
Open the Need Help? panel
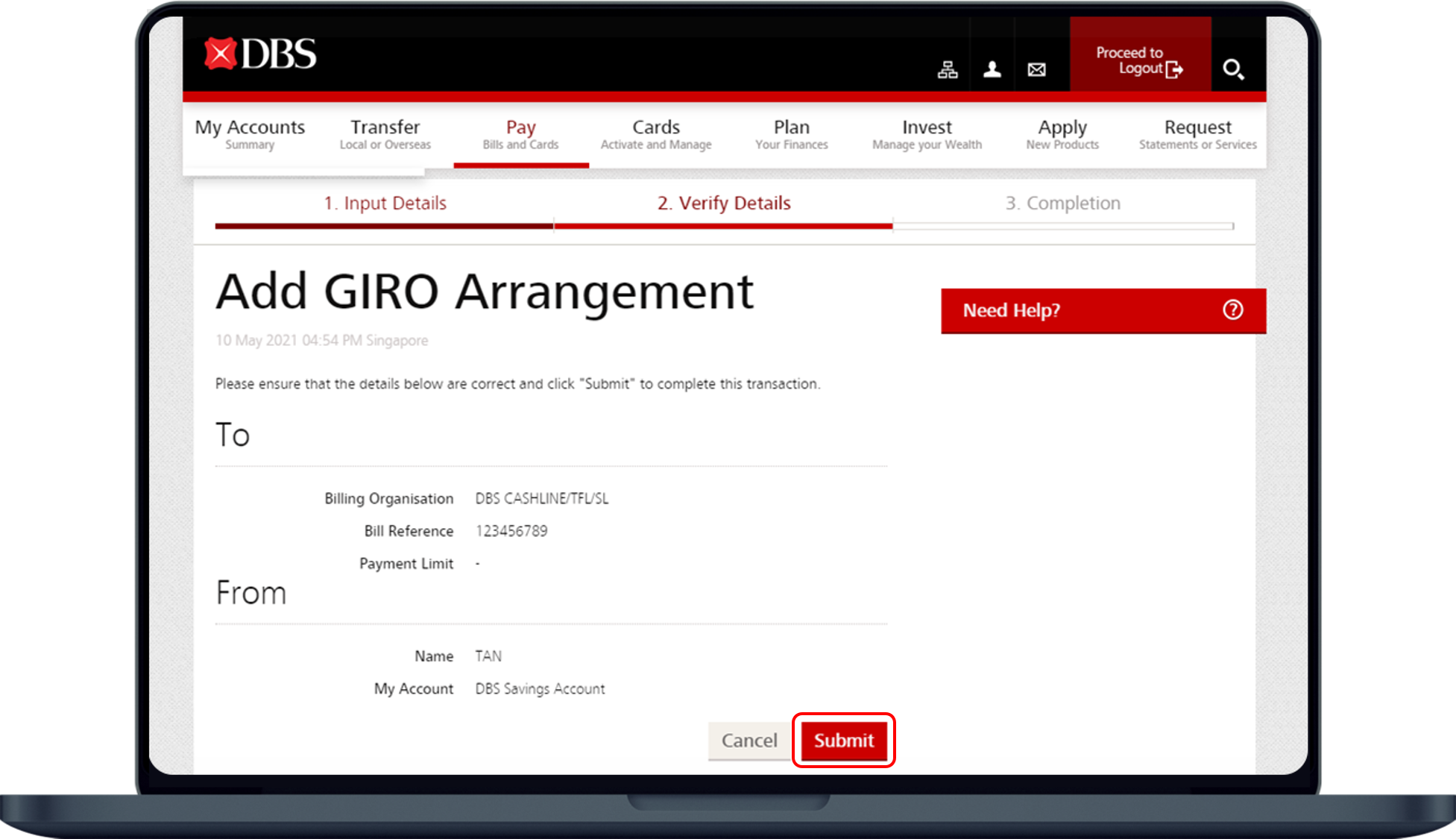1103,310
